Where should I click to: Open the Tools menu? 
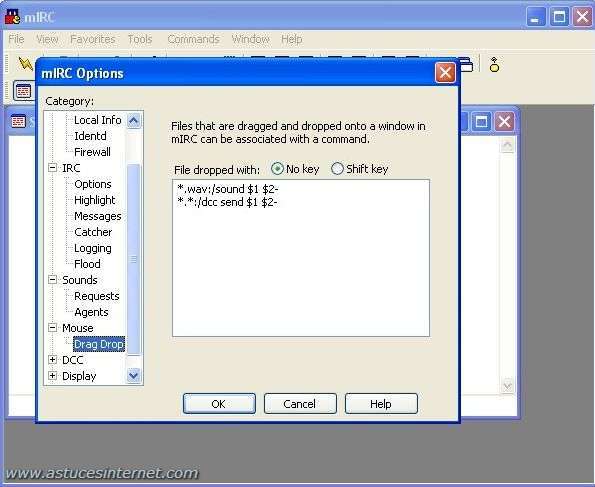point(140,39)
